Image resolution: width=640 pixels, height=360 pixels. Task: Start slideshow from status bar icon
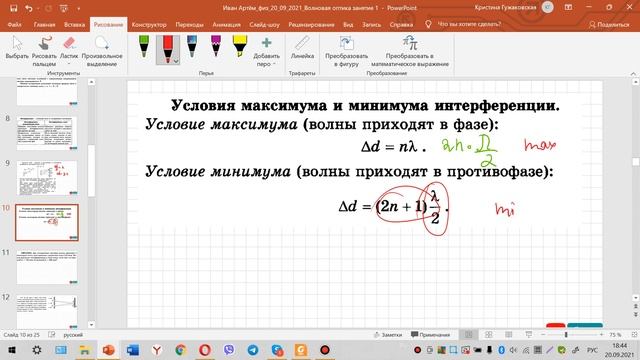point(528,335)
